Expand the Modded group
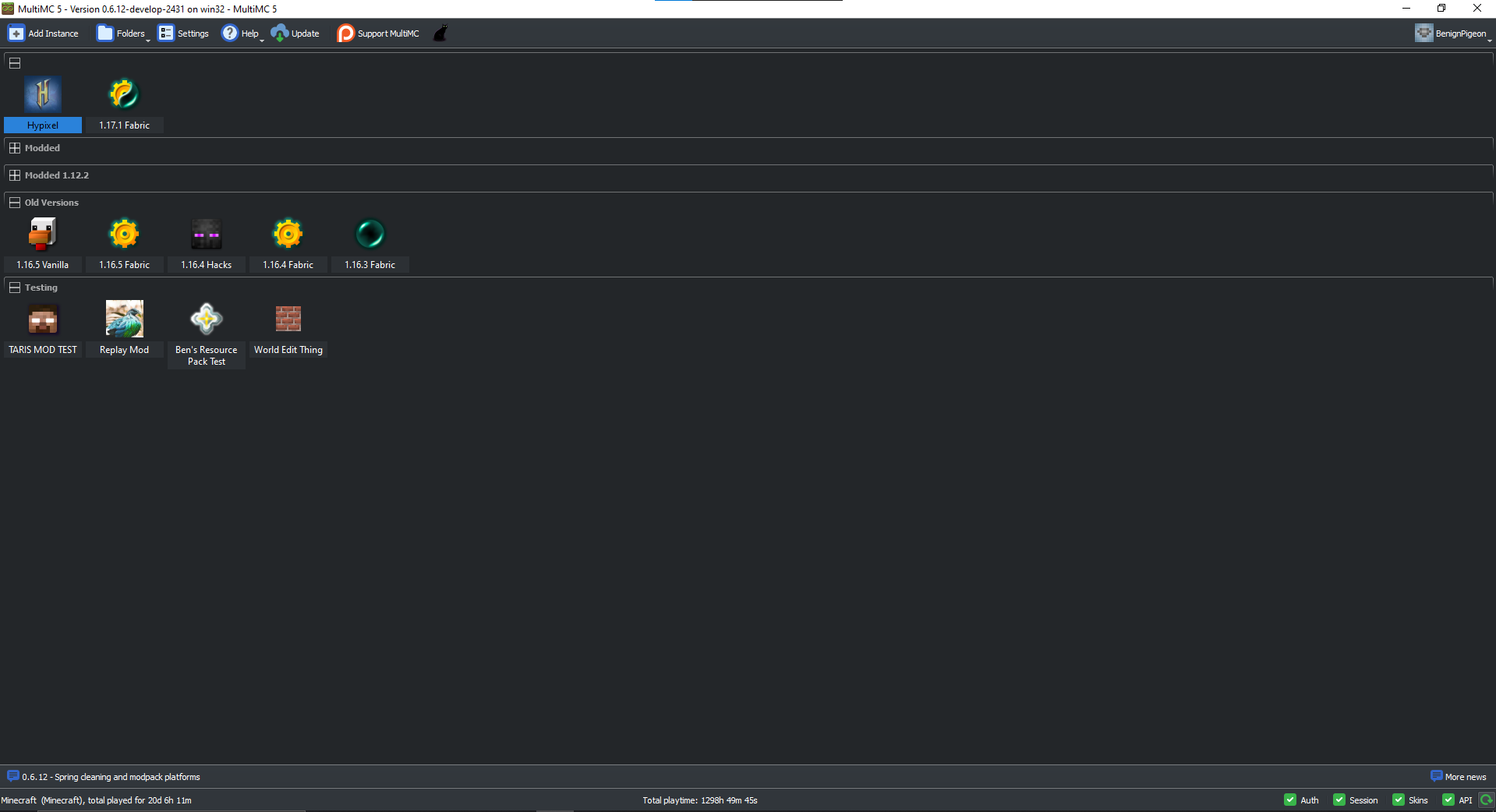This screenshot has height=812, width=1496. 15,148
